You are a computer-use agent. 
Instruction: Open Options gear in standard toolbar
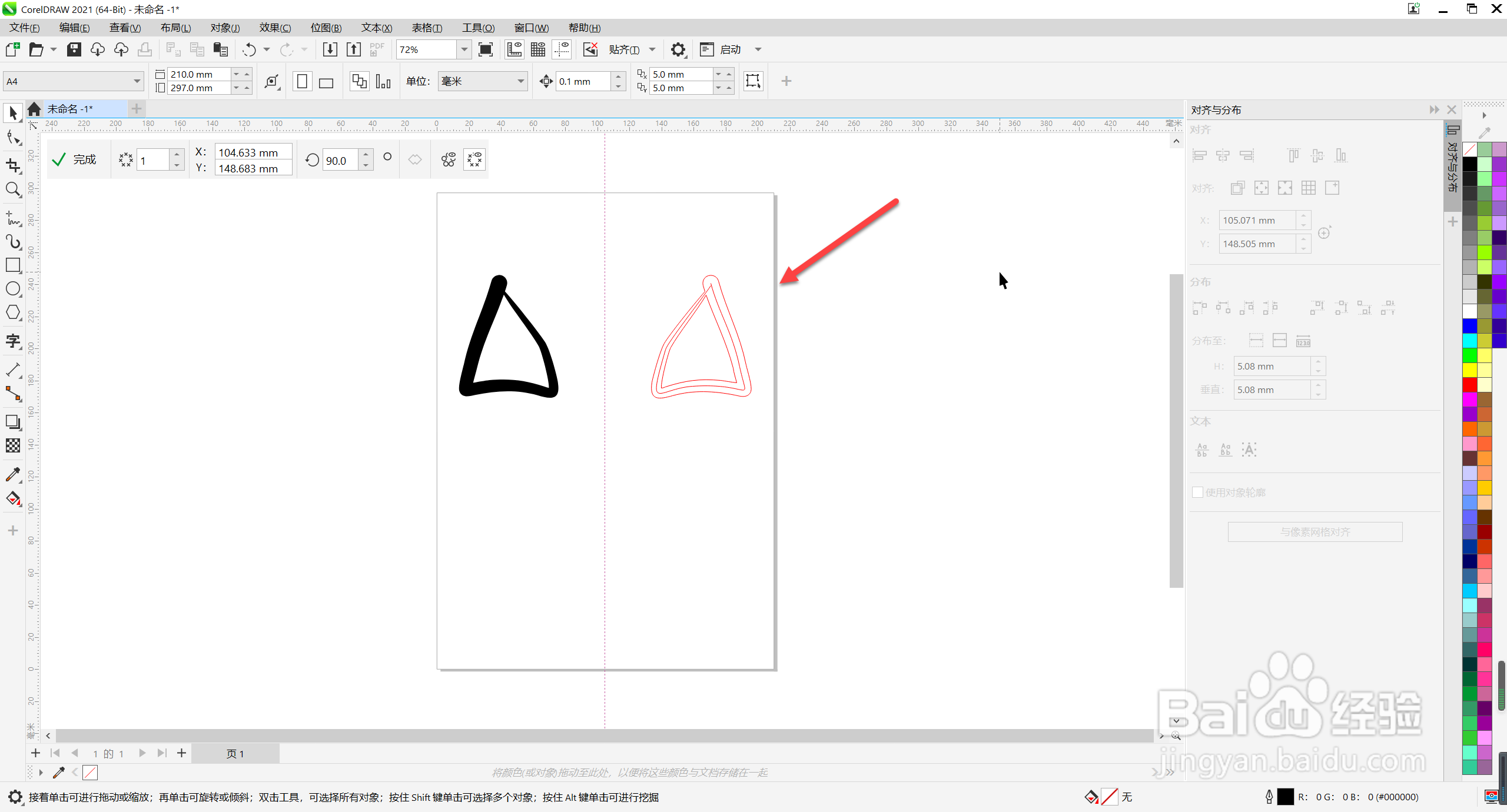pyautogui.click(x=678, y=49)
